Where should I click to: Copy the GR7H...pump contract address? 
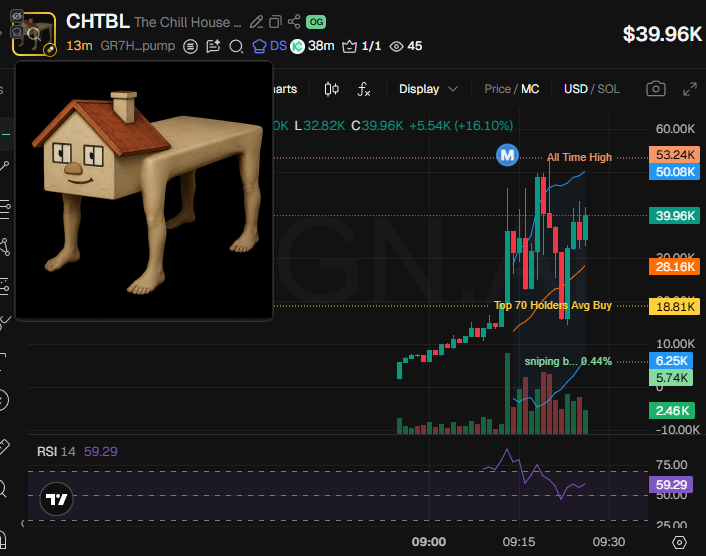tap(137, 46)
